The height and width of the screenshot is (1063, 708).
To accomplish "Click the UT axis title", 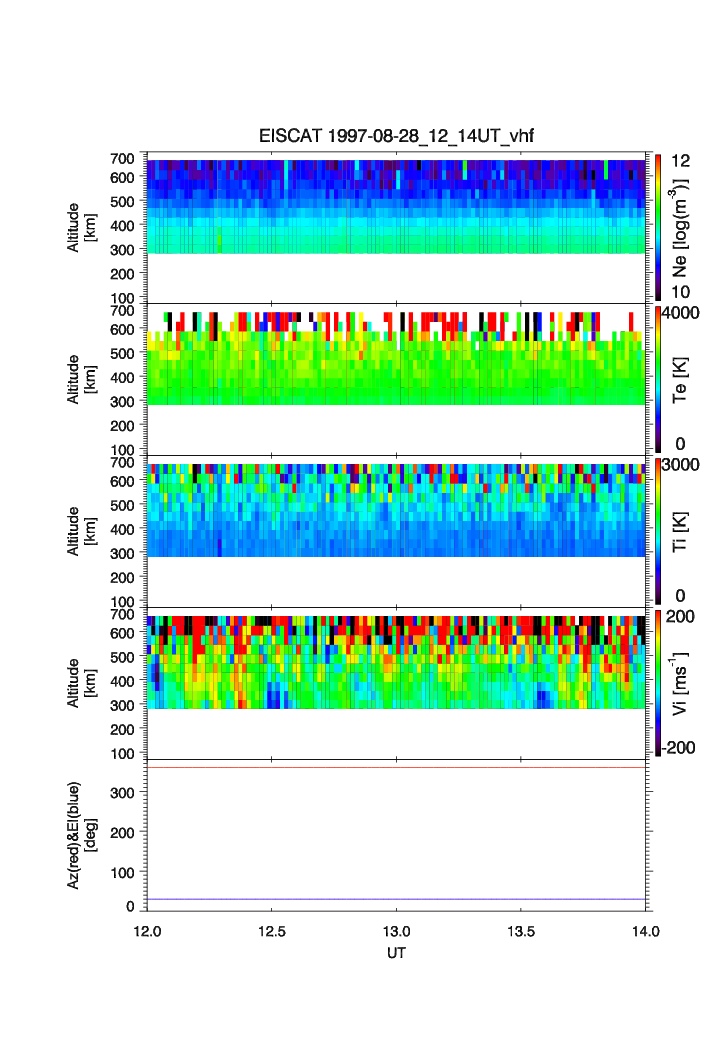I will (396, 953).
